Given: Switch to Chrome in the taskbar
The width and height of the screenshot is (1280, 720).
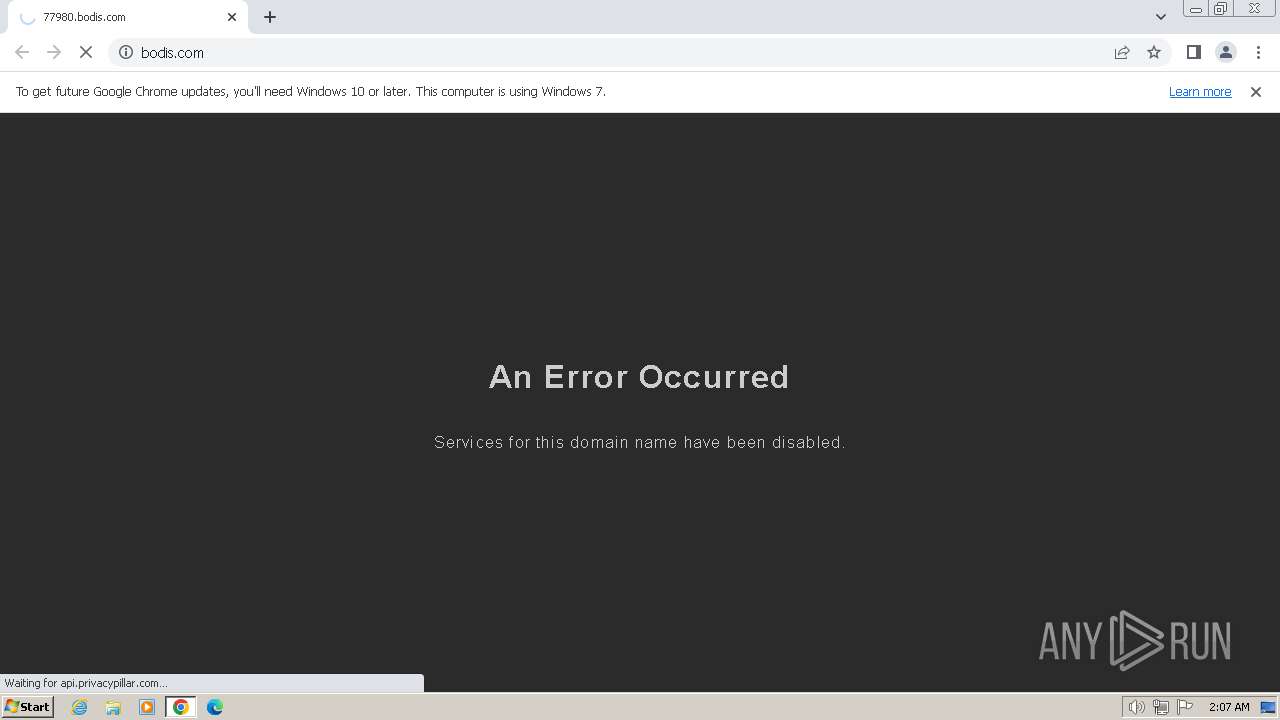Looking at the screenshot, I should (x=181, y=707).
